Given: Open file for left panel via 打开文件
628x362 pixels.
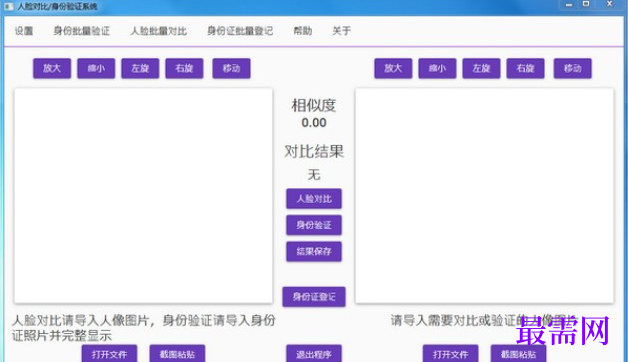Looking at the screenshot, I should point(109,354).
